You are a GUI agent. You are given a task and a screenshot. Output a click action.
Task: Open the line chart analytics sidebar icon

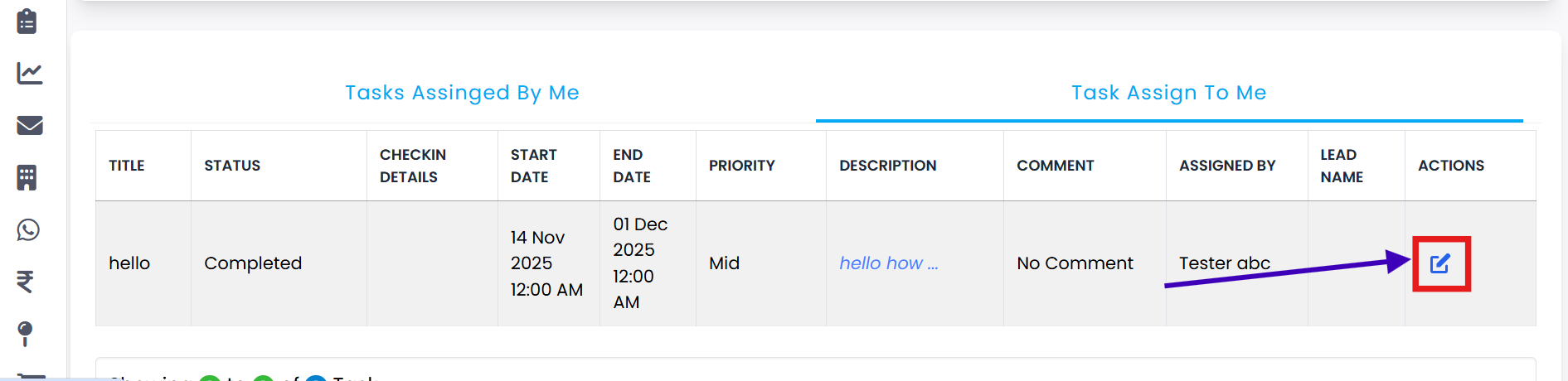[x=29, y=73]
